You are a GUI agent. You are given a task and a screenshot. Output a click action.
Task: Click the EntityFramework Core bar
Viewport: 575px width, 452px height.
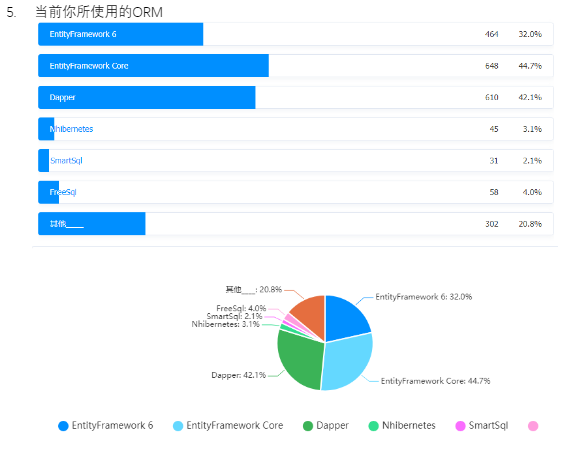point(153,66)
